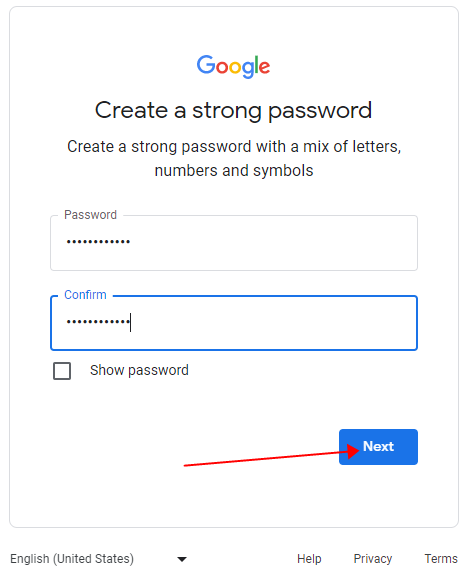Focus the Confirm password field
Image resolution: width=467 pixels, height=574 pixels.
pos(234,323)
